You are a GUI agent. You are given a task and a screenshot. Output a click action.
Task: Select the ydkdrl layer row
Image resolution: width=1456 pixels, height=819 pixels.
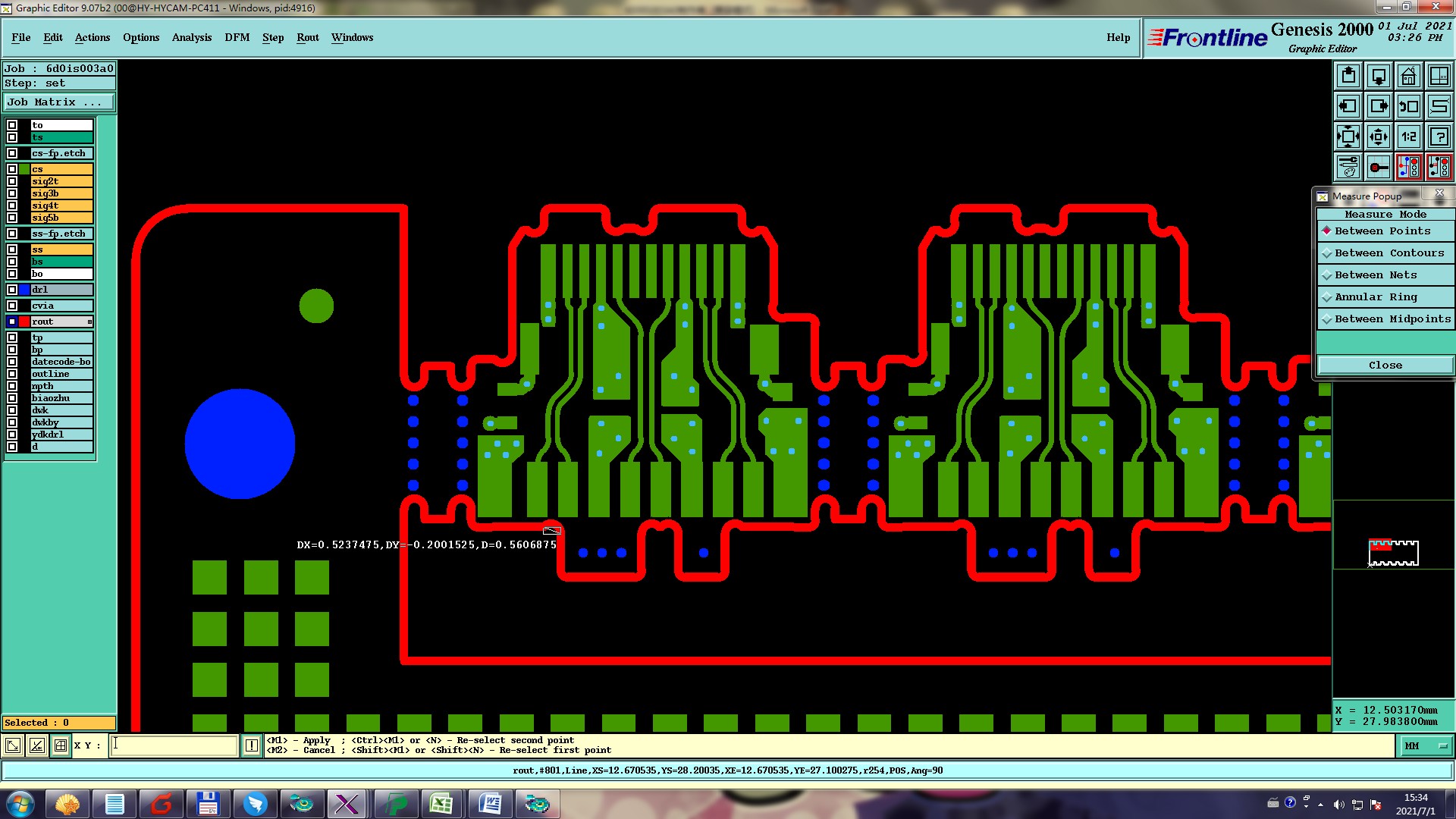[x=62, y=435]
